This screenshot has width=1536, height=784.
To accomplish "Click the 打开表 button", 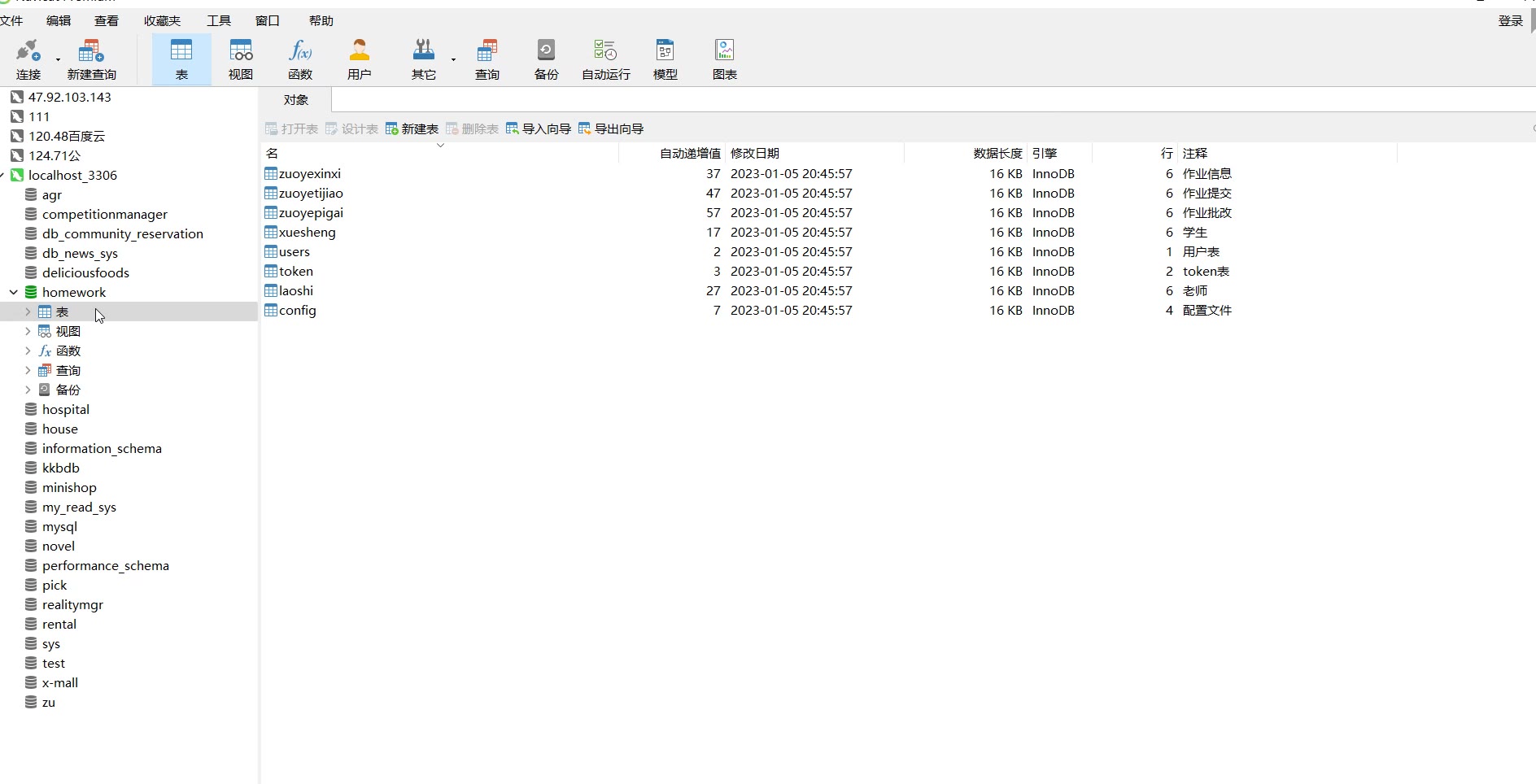I will 291,128.
